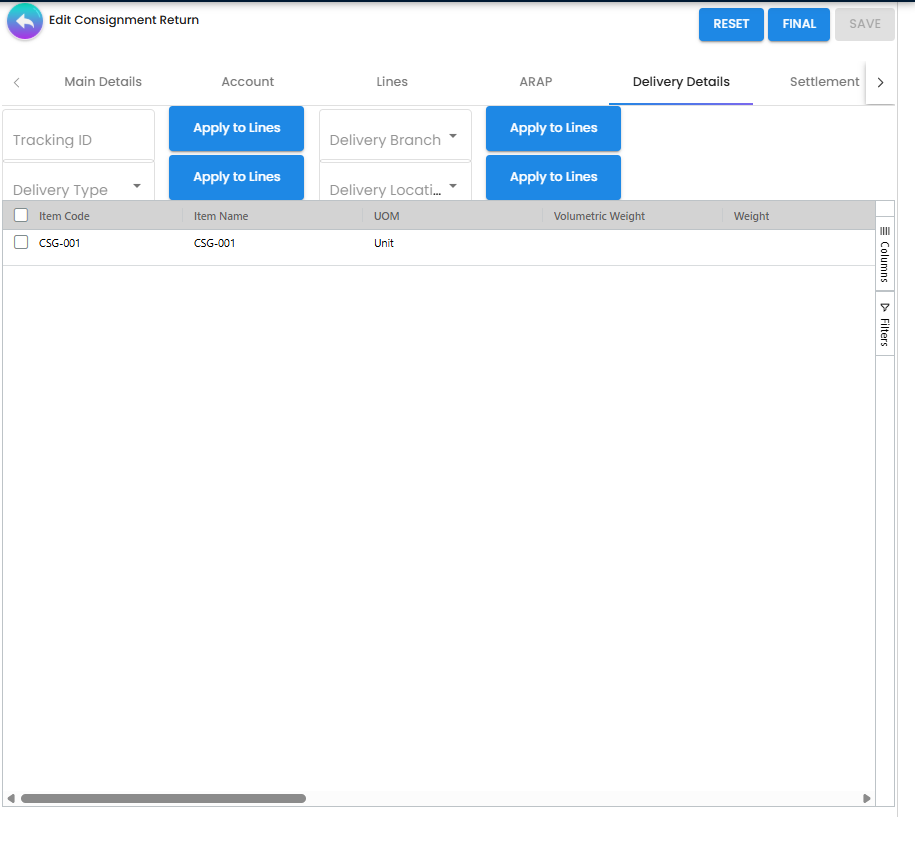The width and height of the screenshot is (915, 852).
Task: Click the left tab-scroll chevron
Action: coord(16,82)
